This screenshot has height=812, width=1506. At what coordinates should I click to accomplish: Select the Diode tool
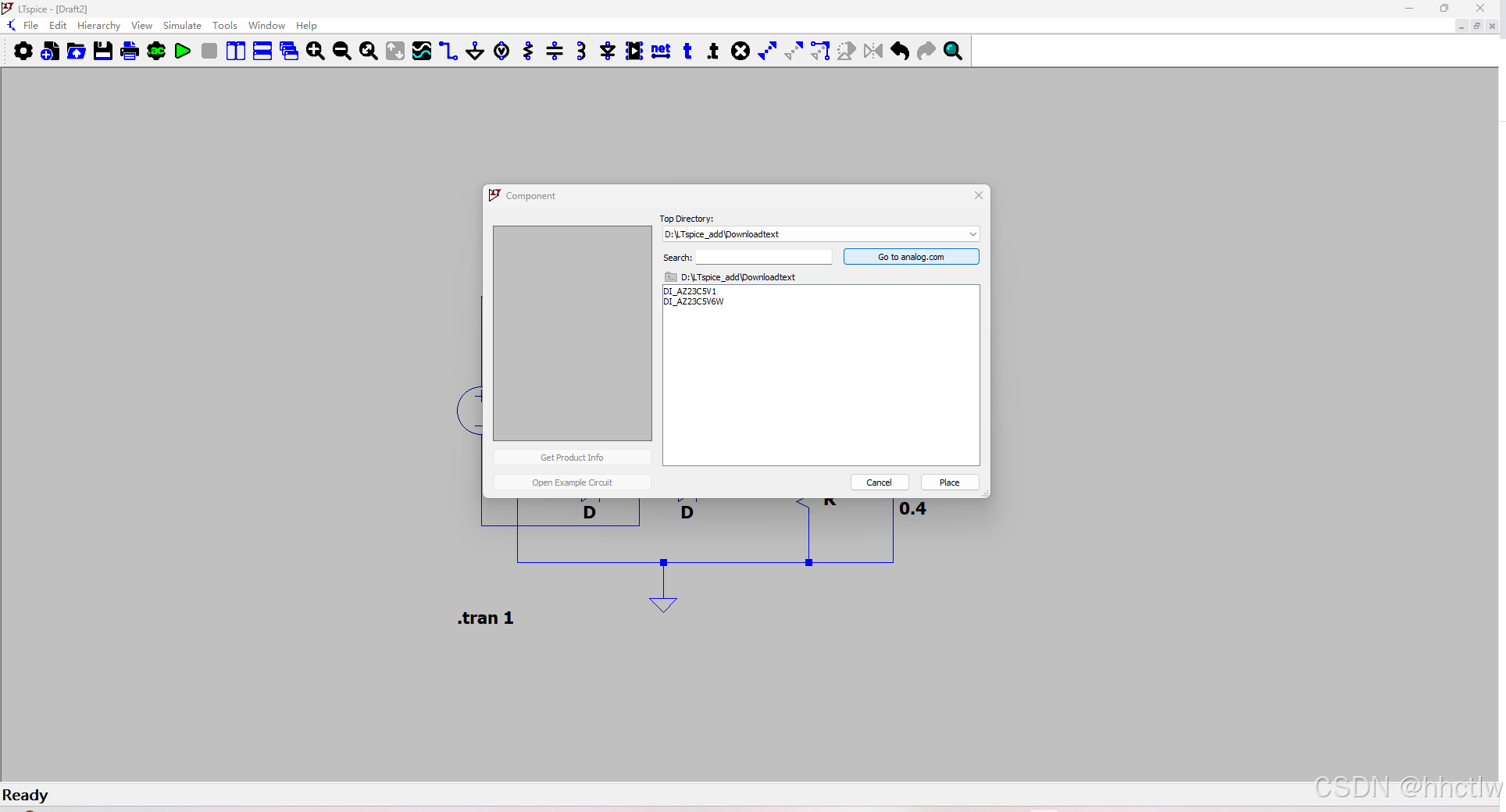(608, 52)
